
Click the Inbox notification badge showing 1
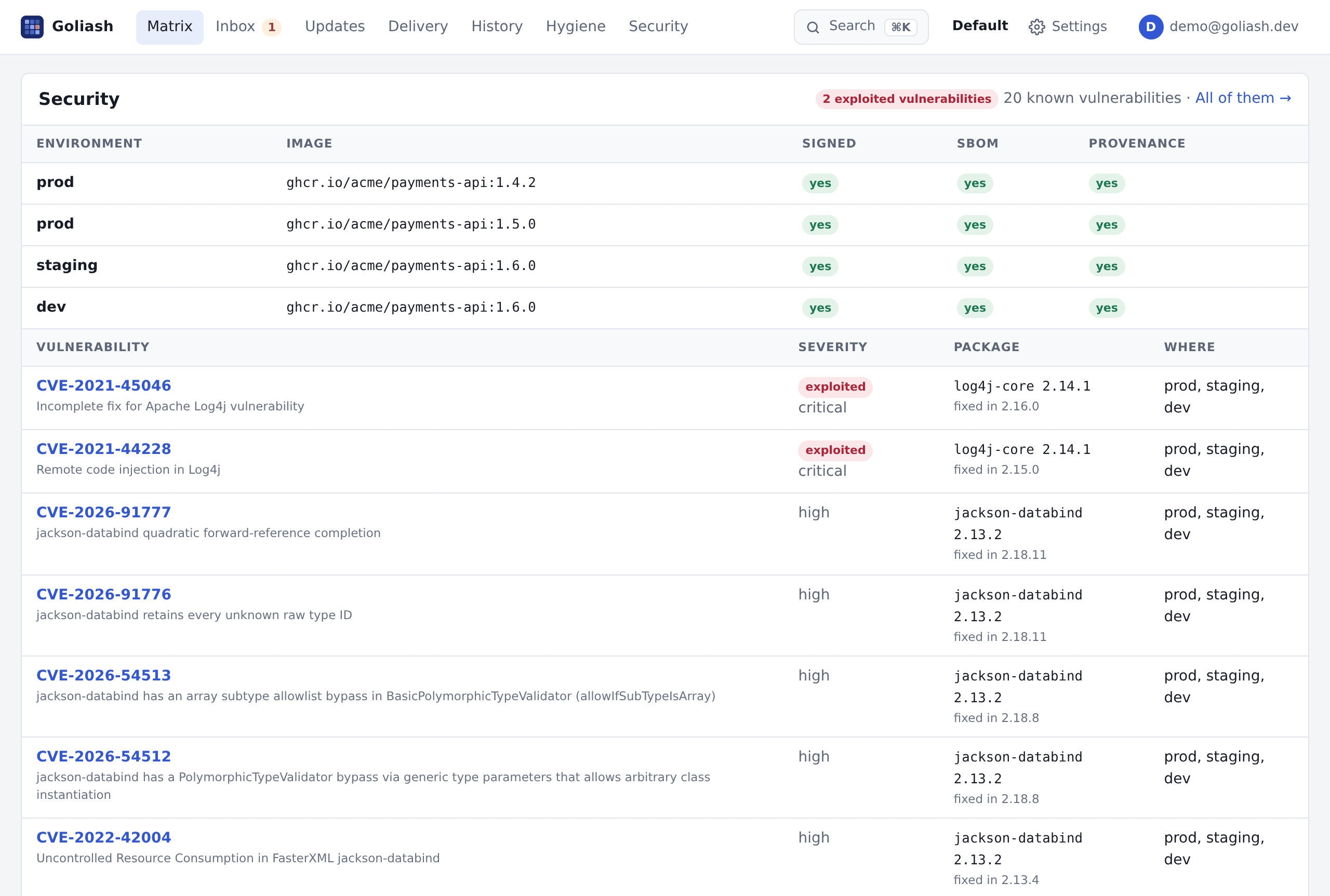(272, 27)
